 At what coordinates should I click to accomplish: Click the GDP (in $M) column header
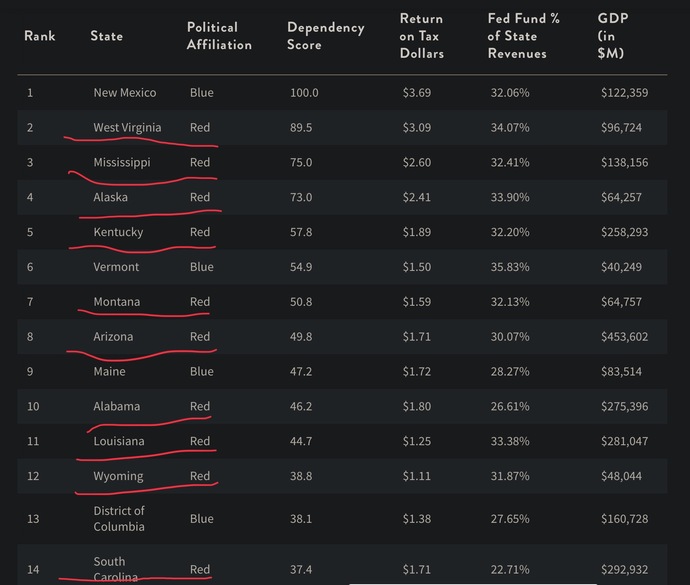(x=613, y=36)
